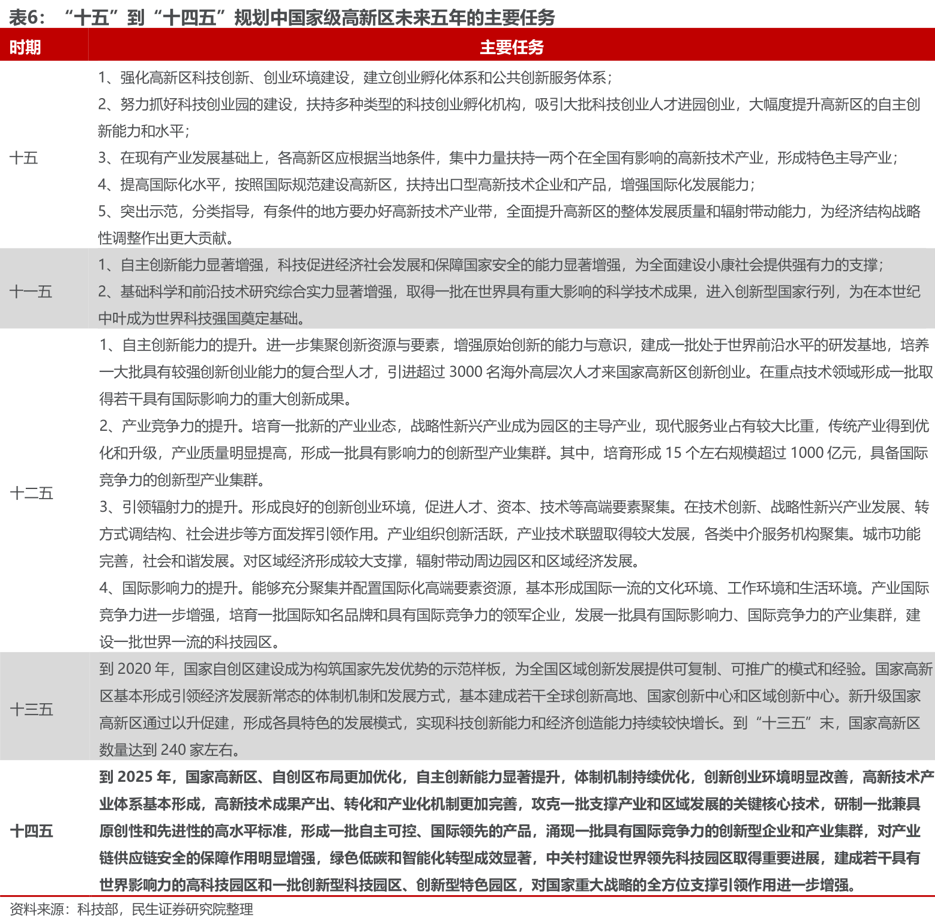Click the 十二五 period cell

[32, 493]
